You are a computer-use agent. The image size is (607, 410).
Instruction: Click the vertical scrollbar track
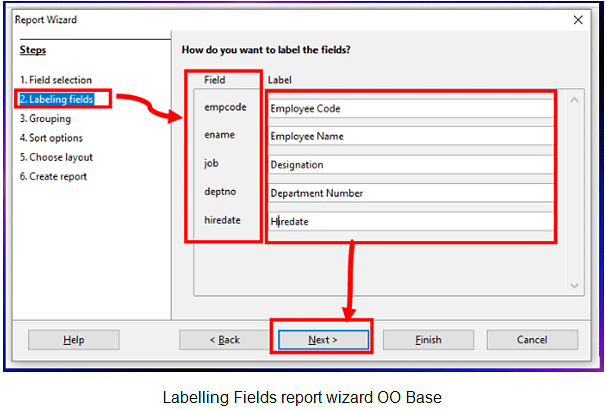click(x=574, y=190)
